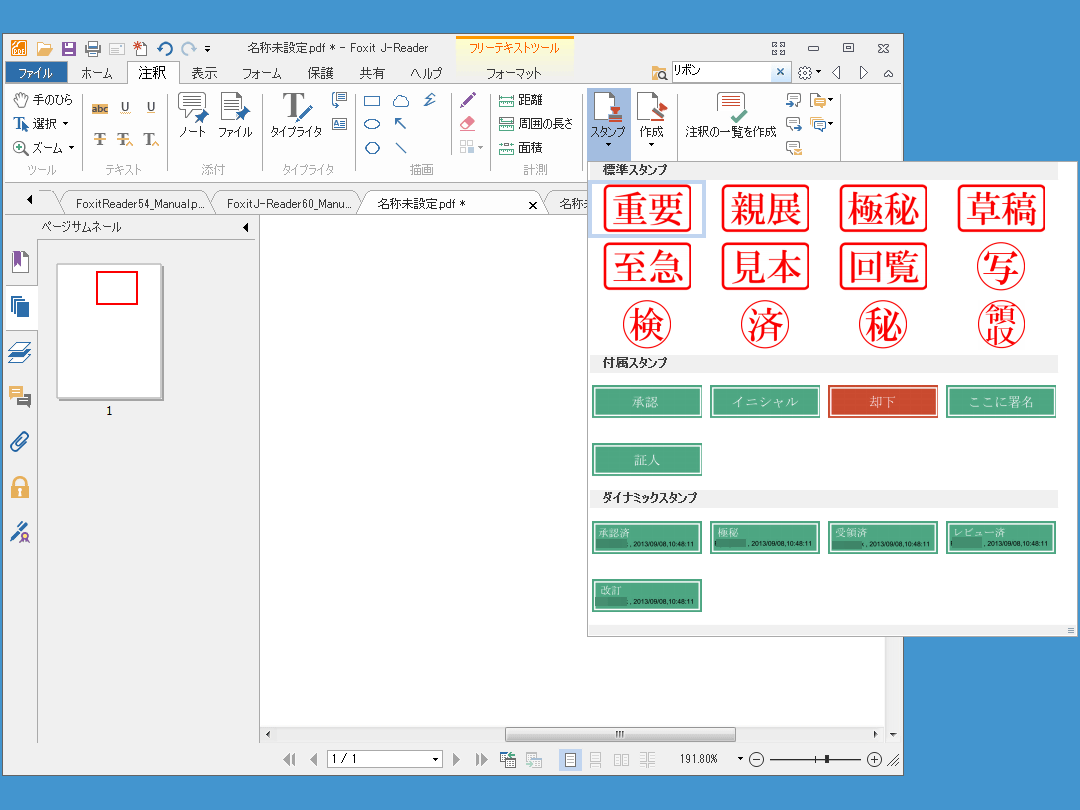Focus the リボン search field
This screenshot has width=1080, height=810.
(721, 71)
